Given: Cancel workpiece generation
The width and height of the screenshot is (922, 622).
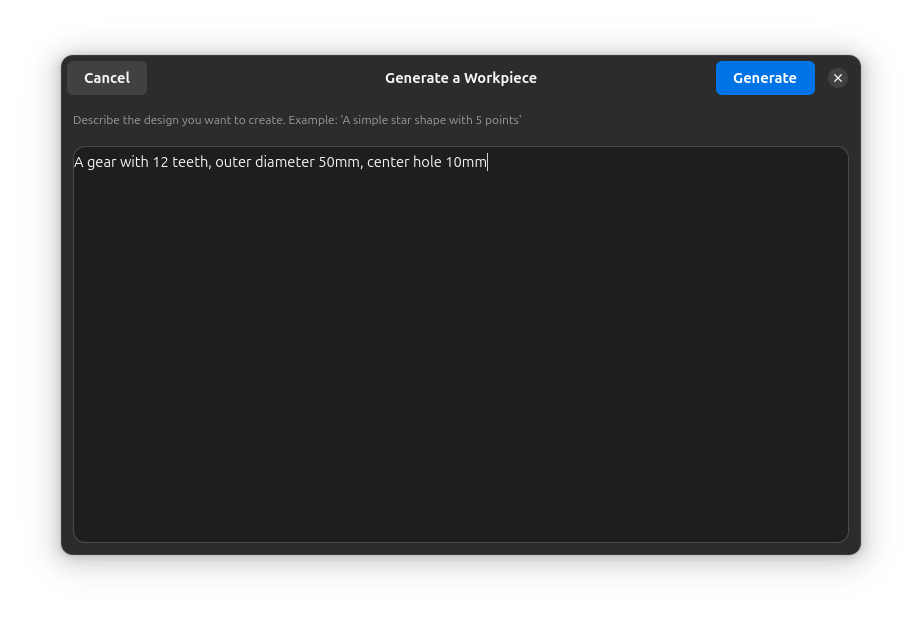Looking at the screenshot, I should tap(106, 77).
